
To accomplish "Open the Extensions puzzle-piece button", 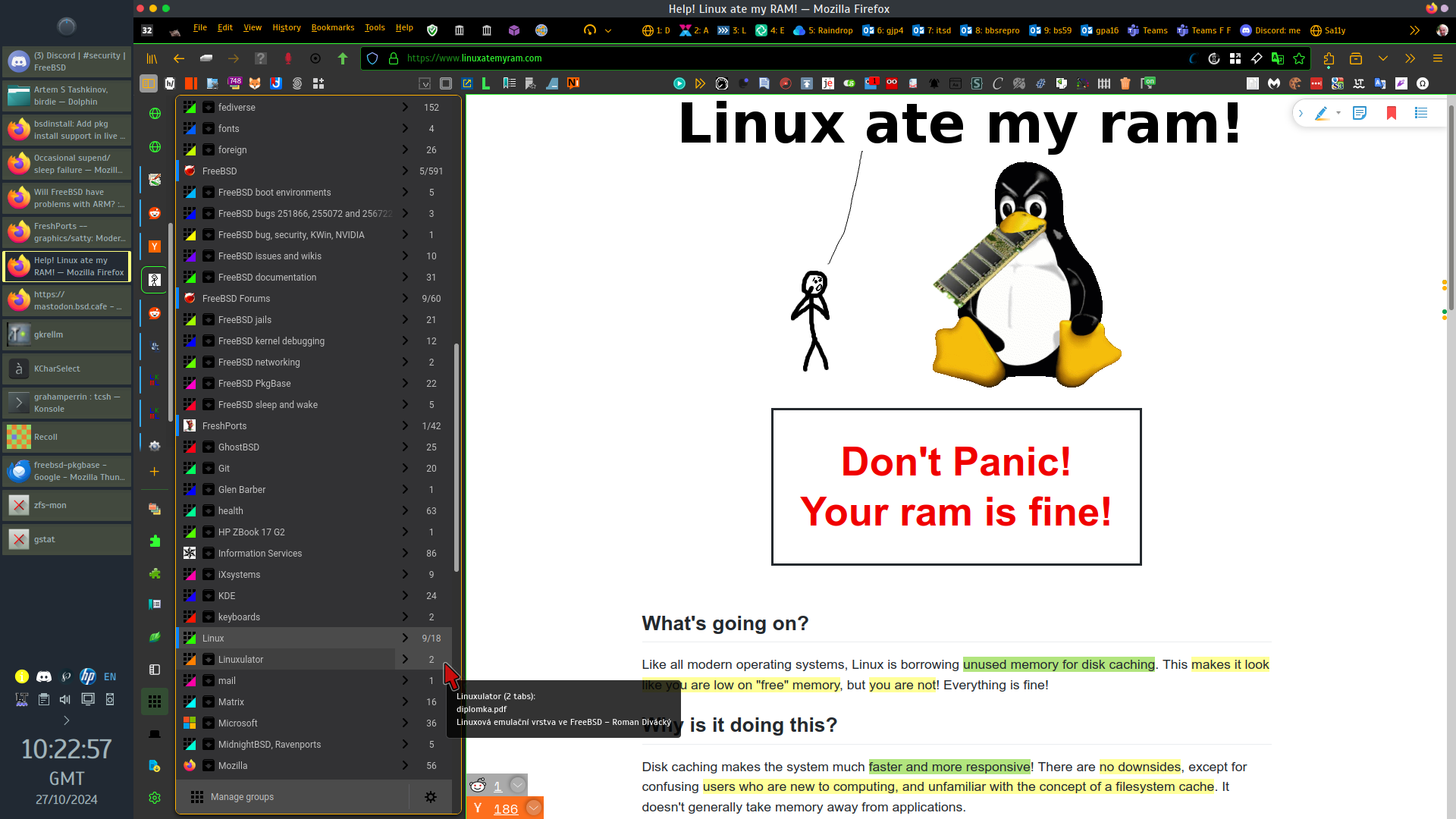I will [1329, 58].
